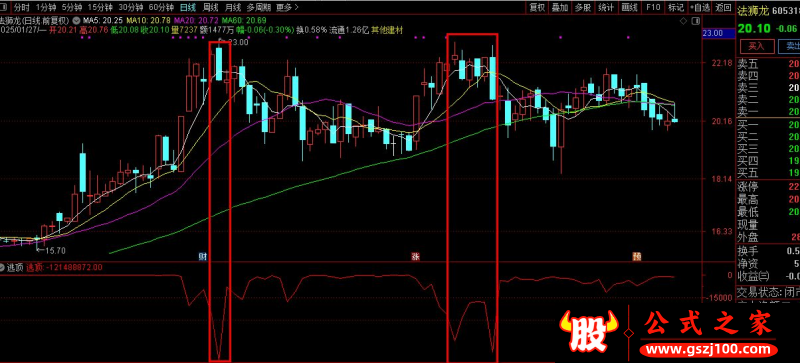This screenshot has width=800, height=363.
Task: Open the 统计 statistics tool
Action: pyautogui.click(x=606, y=7)
